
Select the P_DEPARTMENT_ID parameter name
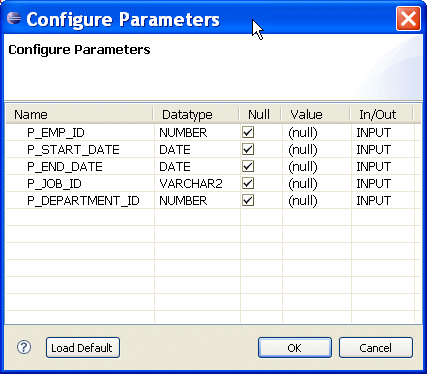[83, 201]
